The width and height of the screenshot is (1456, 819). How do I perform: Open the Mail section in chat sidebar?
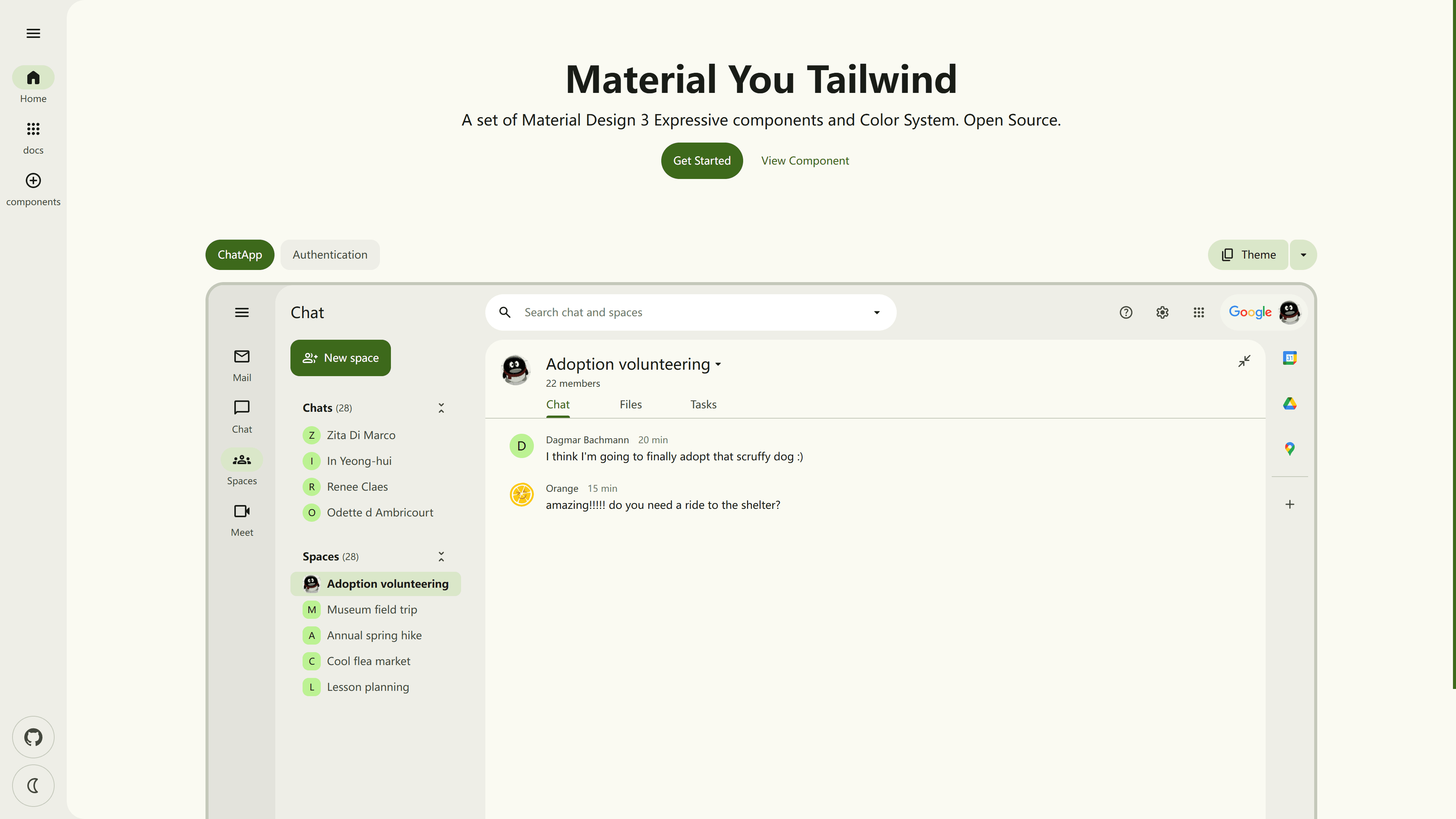pyautogui.click(x=242, y=364)
